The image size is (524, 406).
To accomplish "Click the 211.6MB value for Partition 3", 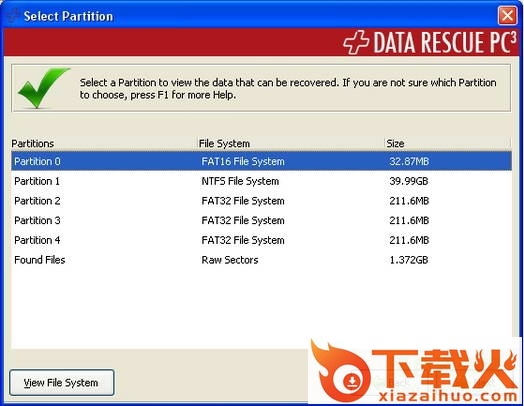I will tap(409, 221).
